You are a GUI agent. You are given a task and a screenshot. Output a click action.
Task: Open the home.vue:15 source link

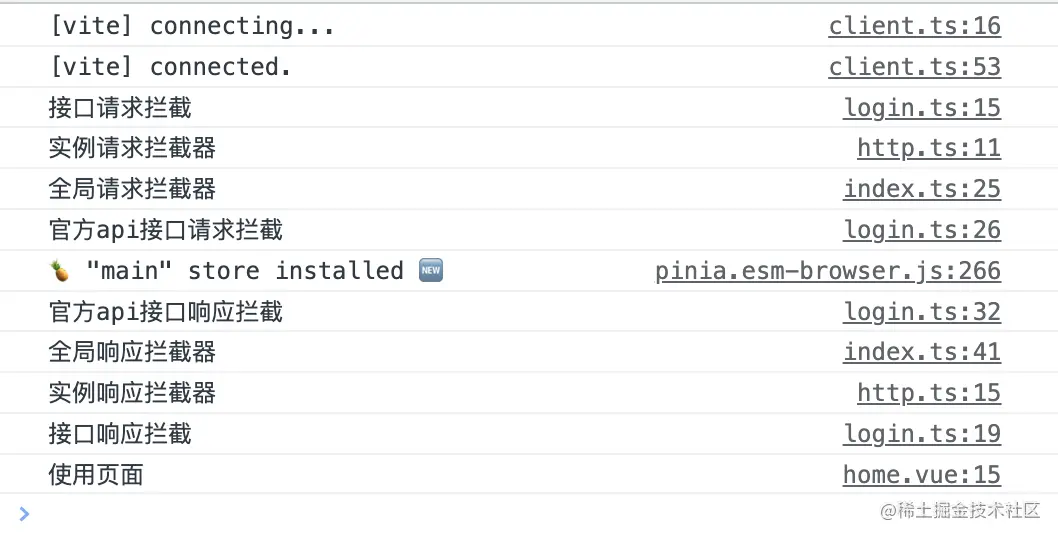coord(922,475)
